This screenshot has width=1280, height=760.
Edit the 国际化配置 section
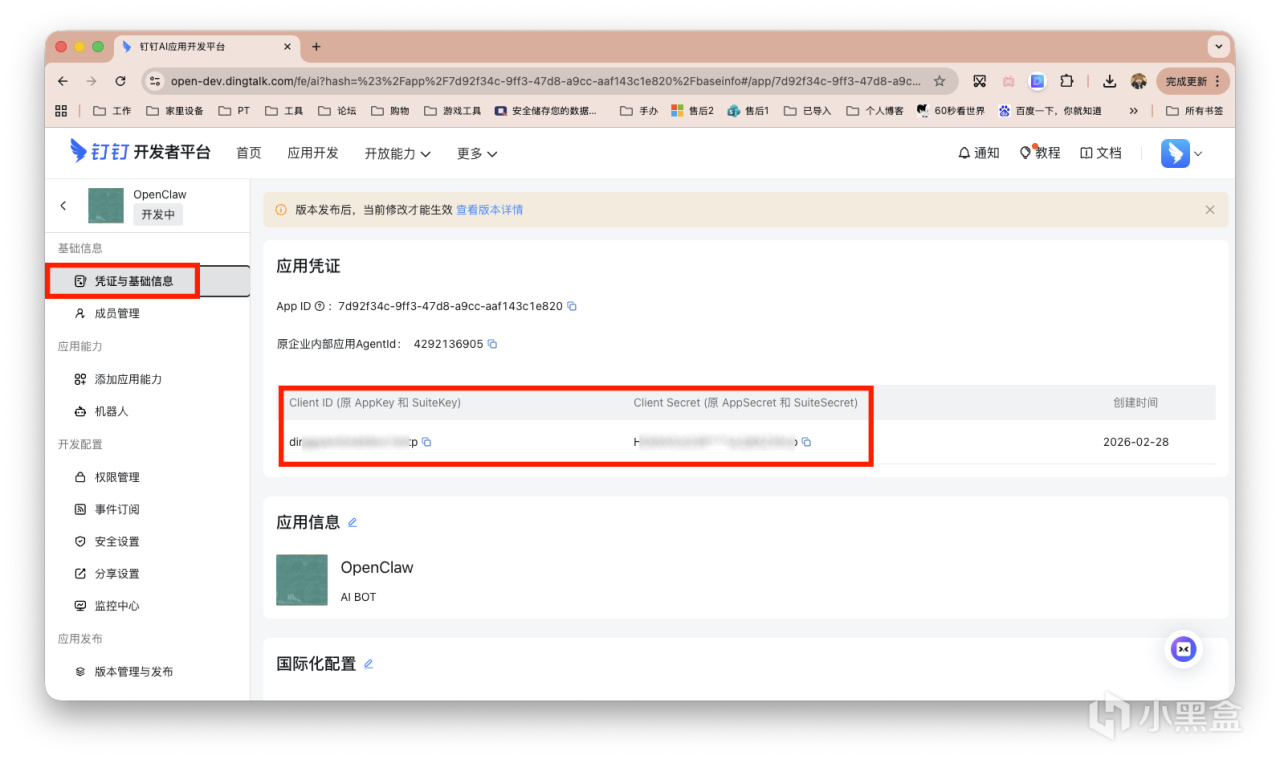tap(368, 664)
